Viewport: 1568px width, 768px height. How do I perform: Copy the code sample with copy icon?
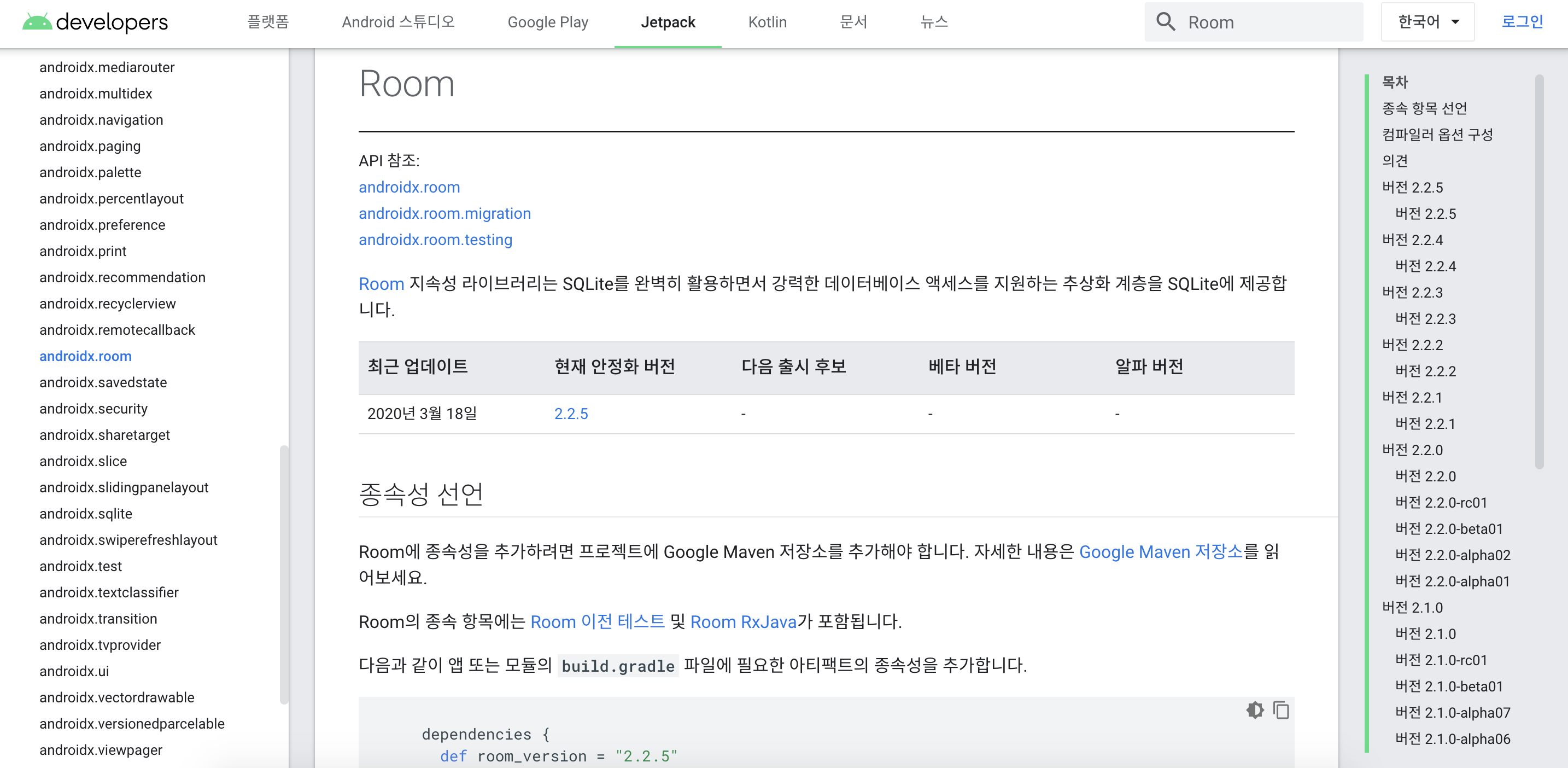pos(1280,710)
